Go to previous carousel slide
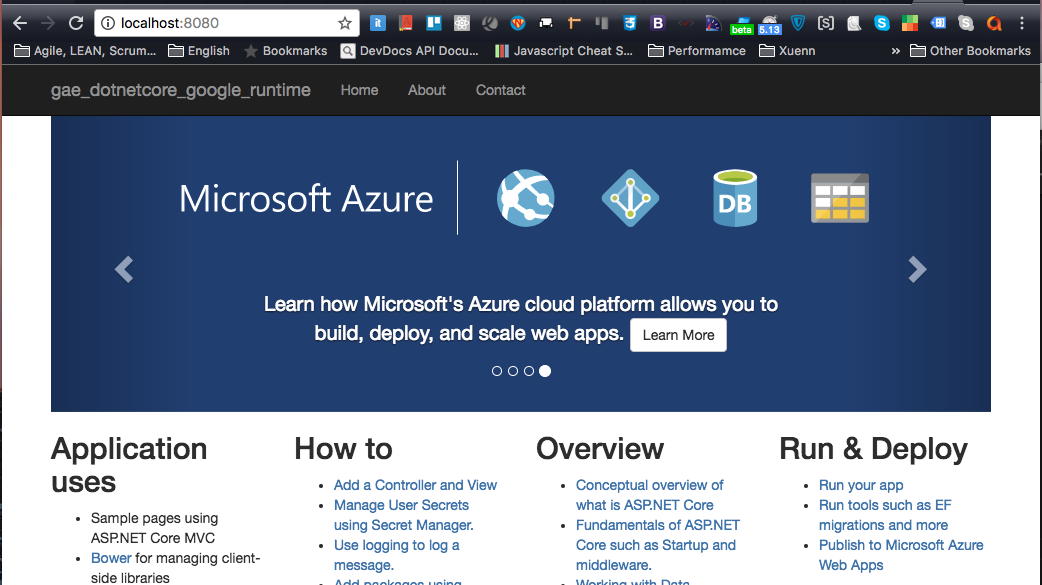This screenshot has height=585, width=1042. pyautogui.click(x=124, y=269)
